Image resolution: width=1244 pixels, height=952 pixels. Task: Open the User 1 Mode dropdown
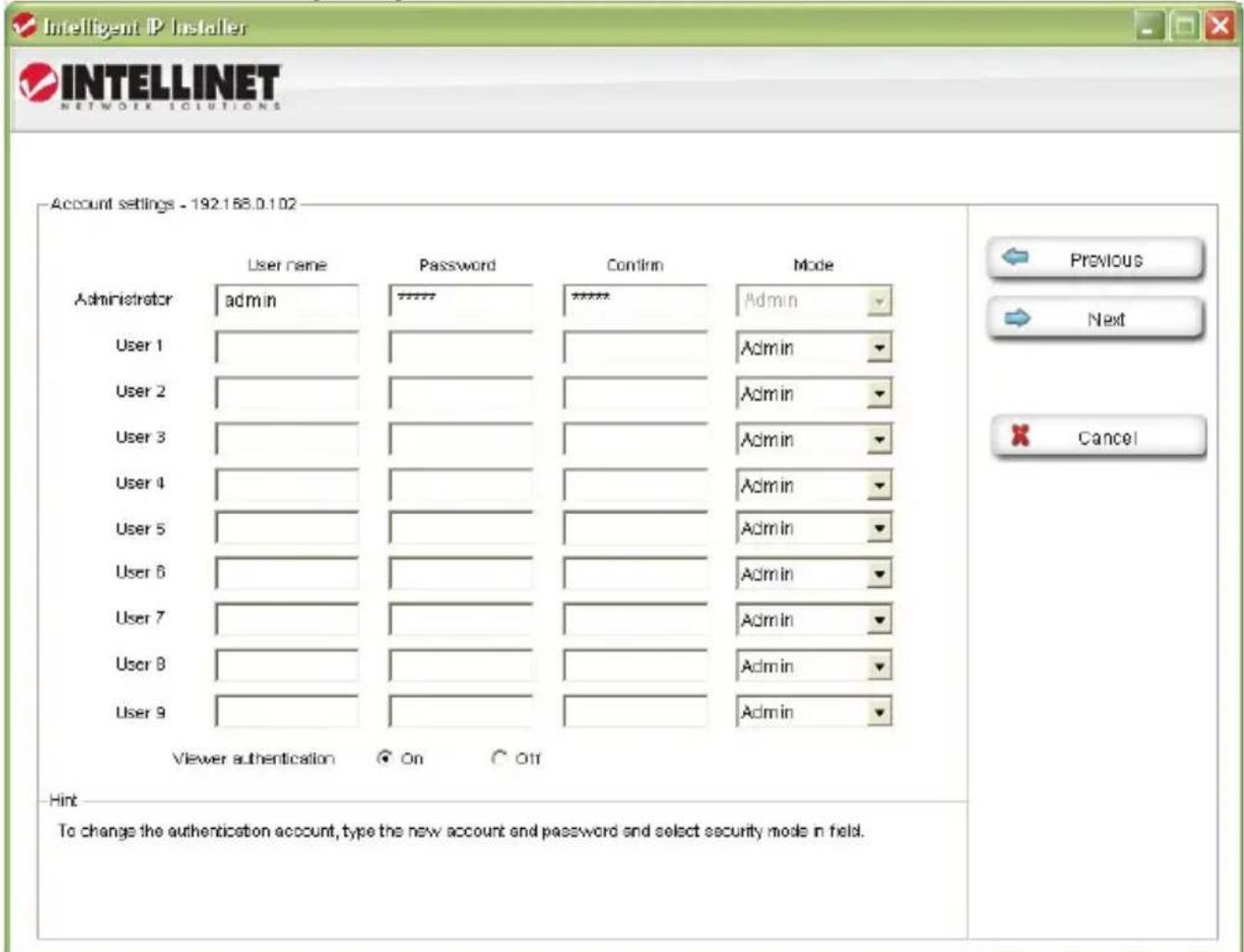[x=879, y=348]
